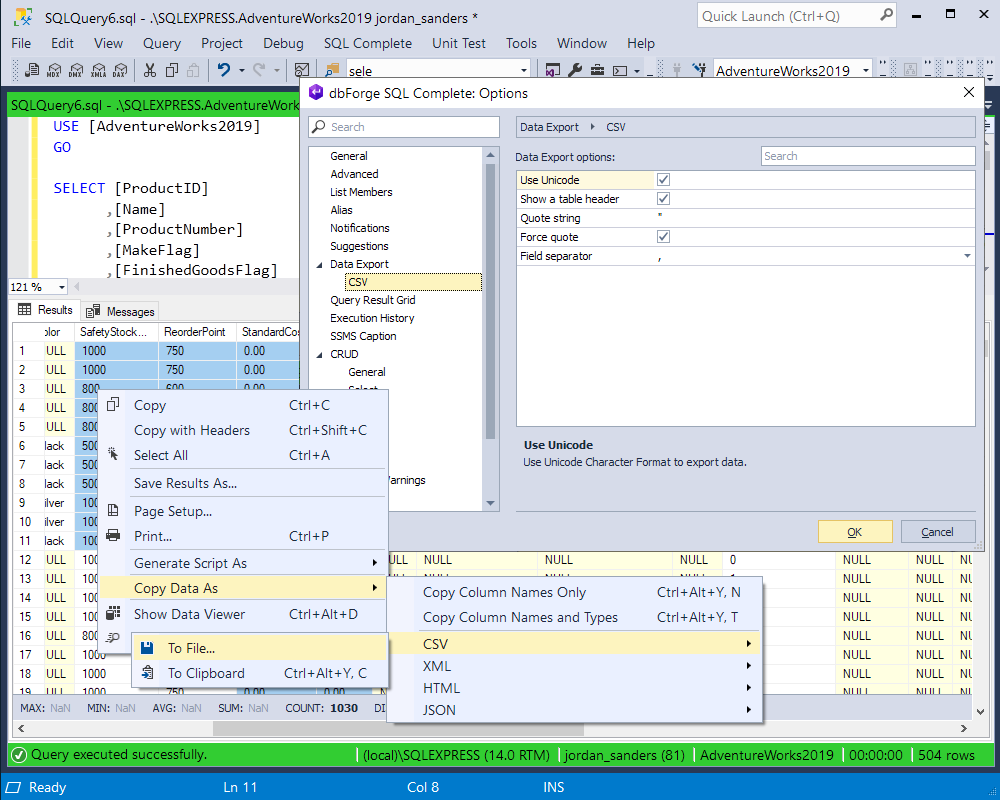The image size is (1000, 800).
Task: Click the Results grid tab icon
Action: pos(25,309)
